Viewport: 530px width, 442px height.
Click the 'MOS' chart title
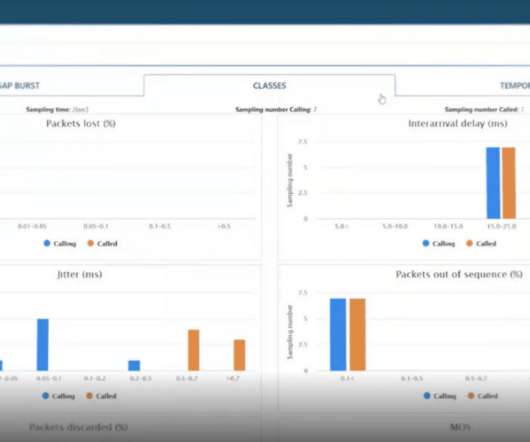pos(460,427)
